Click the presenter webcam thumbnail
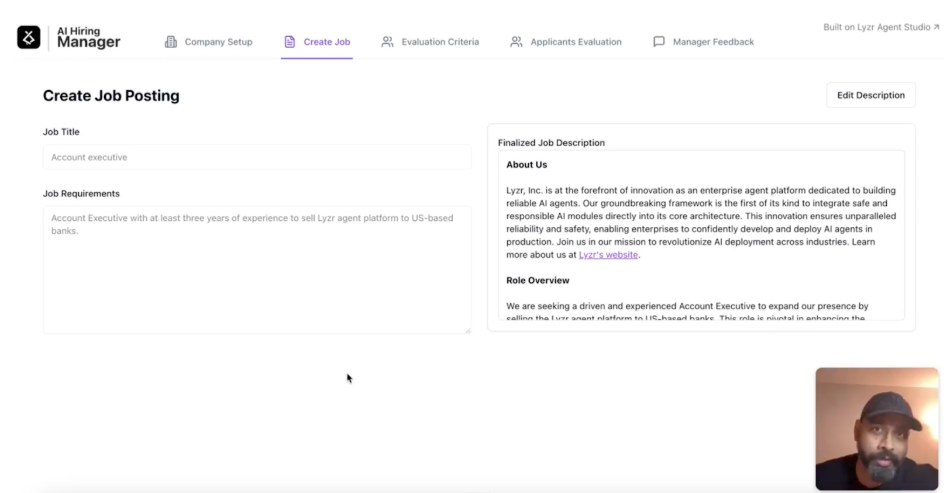The width and height of the screenshot is (944, 493). (x=876, y=428)
